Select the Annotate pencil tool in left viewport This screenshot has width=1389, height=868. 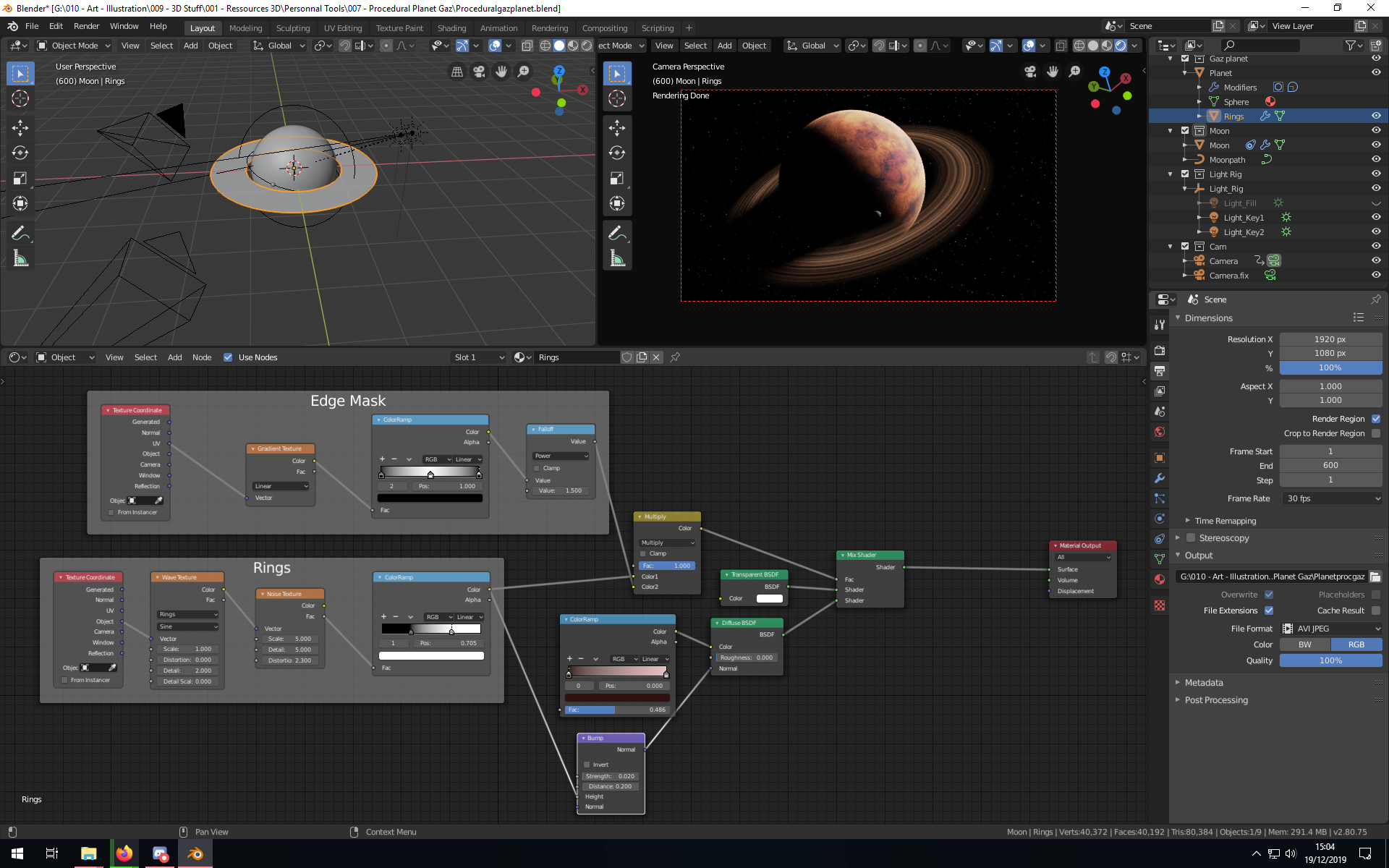pyautogui.click(x=20, y=233)
